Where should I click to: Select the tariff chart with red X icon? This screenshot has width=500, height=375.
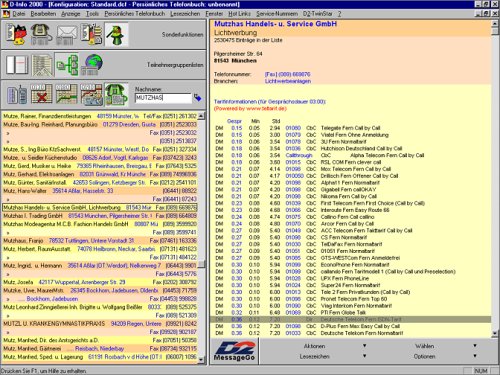(42, 94)
